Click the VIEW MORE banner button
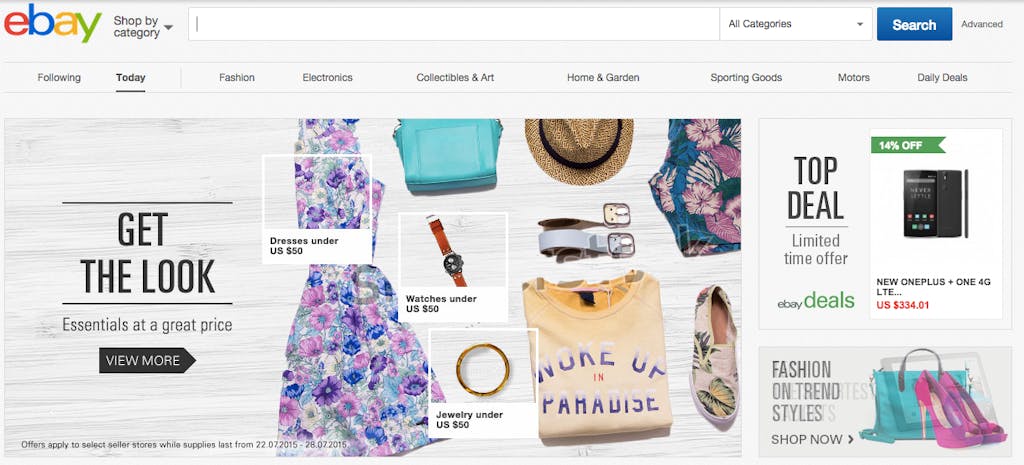 click(x=147, y=361)
